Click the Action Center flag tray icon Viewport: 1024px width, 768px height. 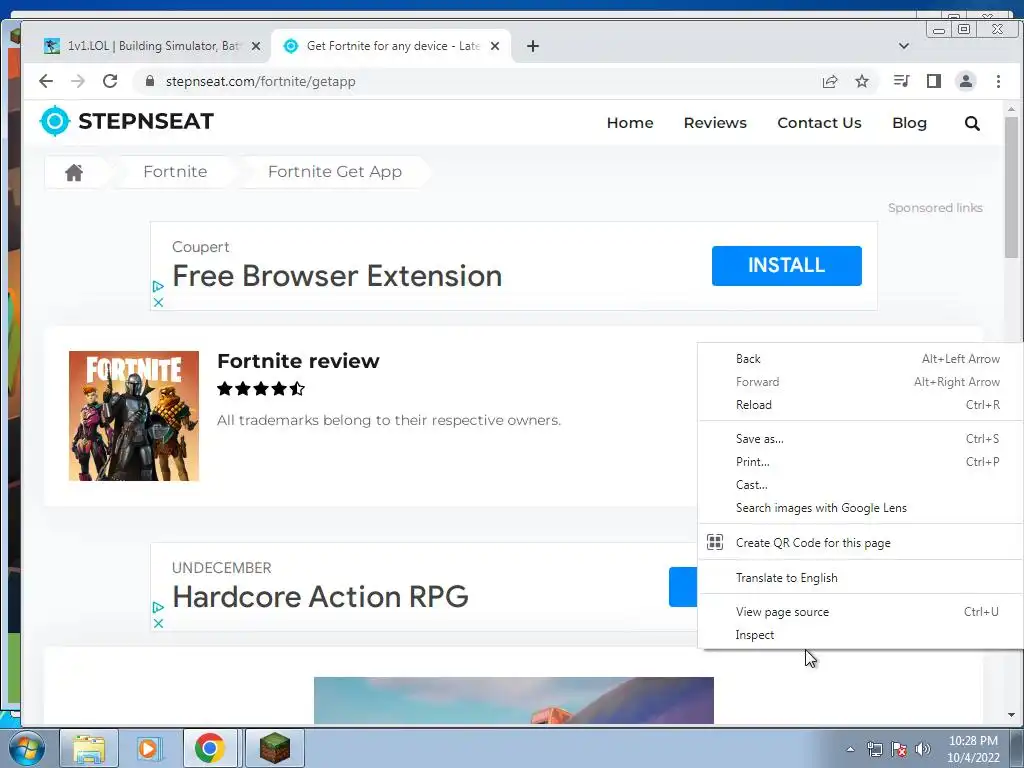899,749
